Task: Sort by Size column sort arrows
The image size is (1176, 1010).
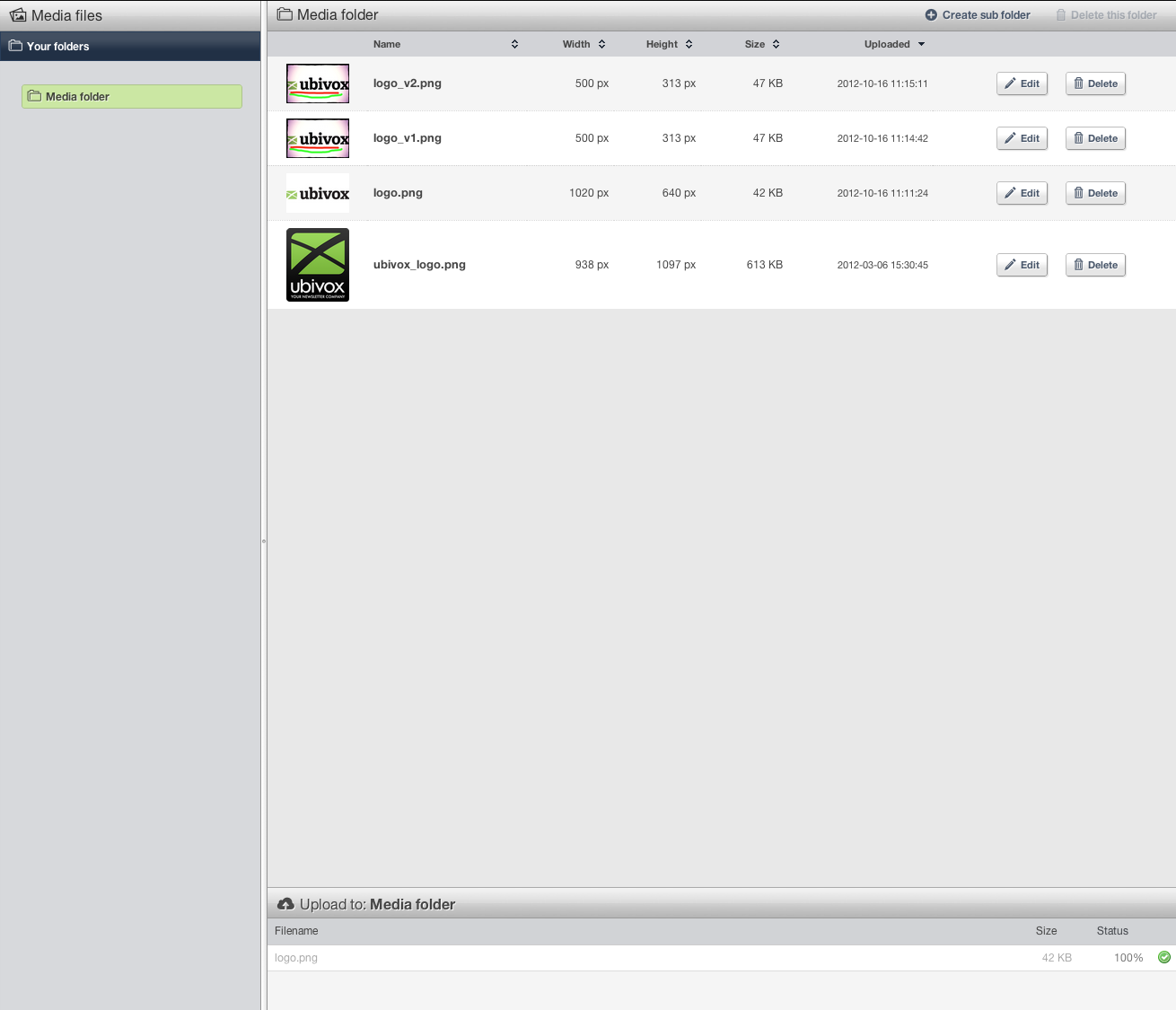Action: pyautogui.click(x=776, y=44)
